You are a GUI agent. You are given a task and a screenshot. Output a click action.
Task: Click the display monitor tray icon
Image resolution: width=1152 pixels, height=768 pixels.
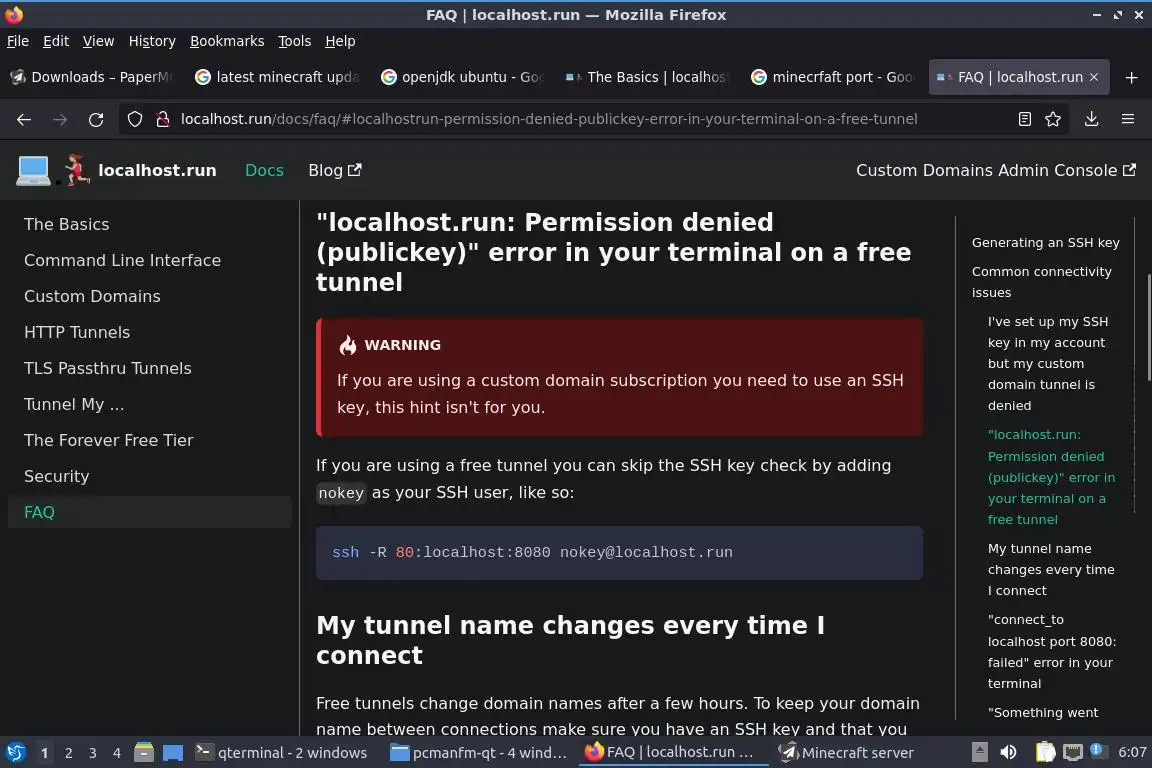(x=1073, y=753)
